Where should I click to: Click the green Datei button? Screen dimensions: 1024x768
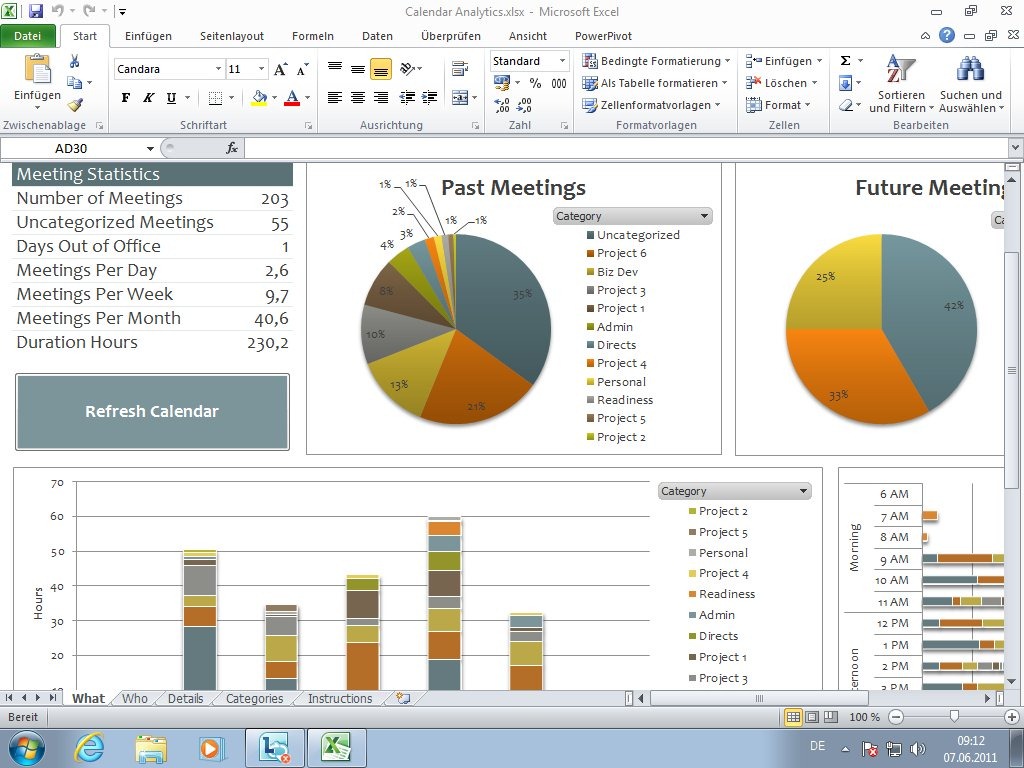point(28,36)
